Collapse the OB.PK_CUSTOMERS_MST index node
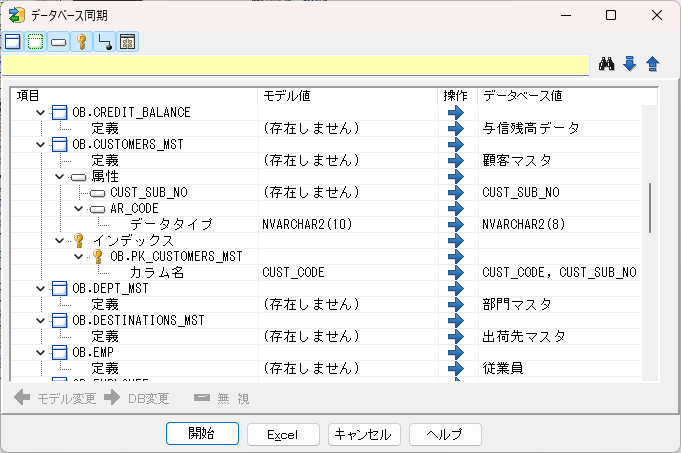 [79, 257]
